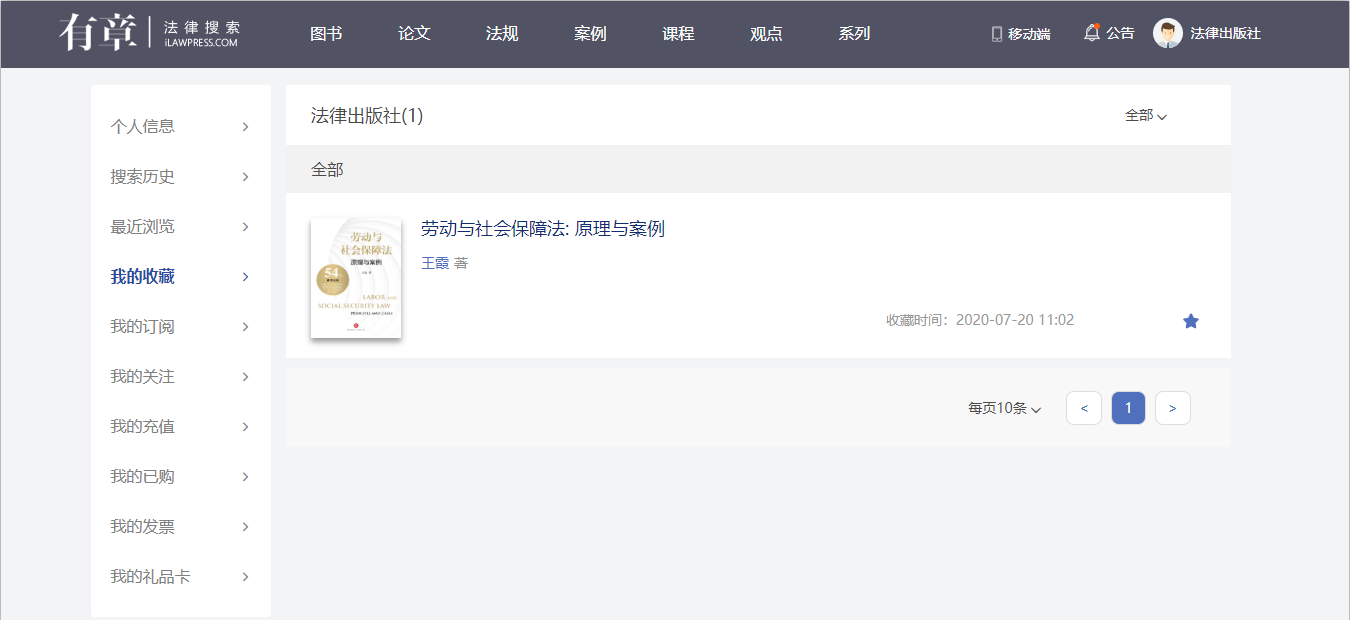Image resolution: width=1350 pixels, height=620 pixels.
Task: Open 搜索历史 in the sidebar
Action: pos(142,177)
